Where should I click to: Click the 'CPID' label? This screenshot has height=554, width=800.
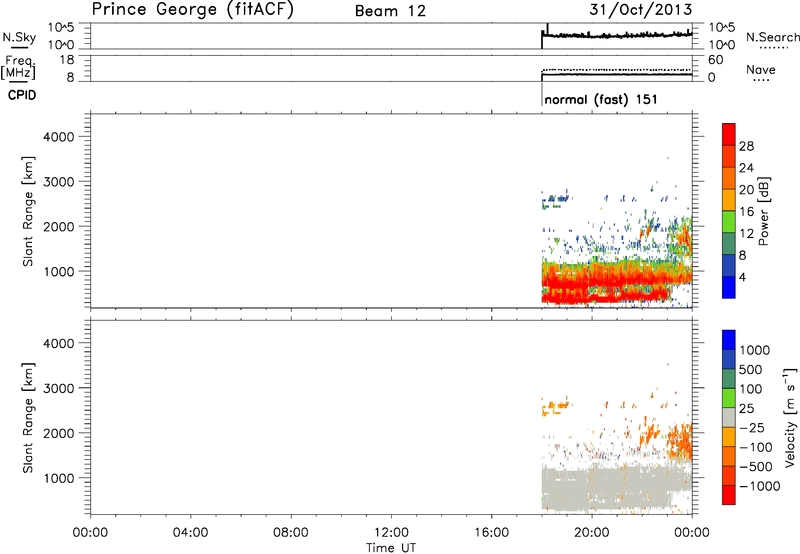coord(22,95)
